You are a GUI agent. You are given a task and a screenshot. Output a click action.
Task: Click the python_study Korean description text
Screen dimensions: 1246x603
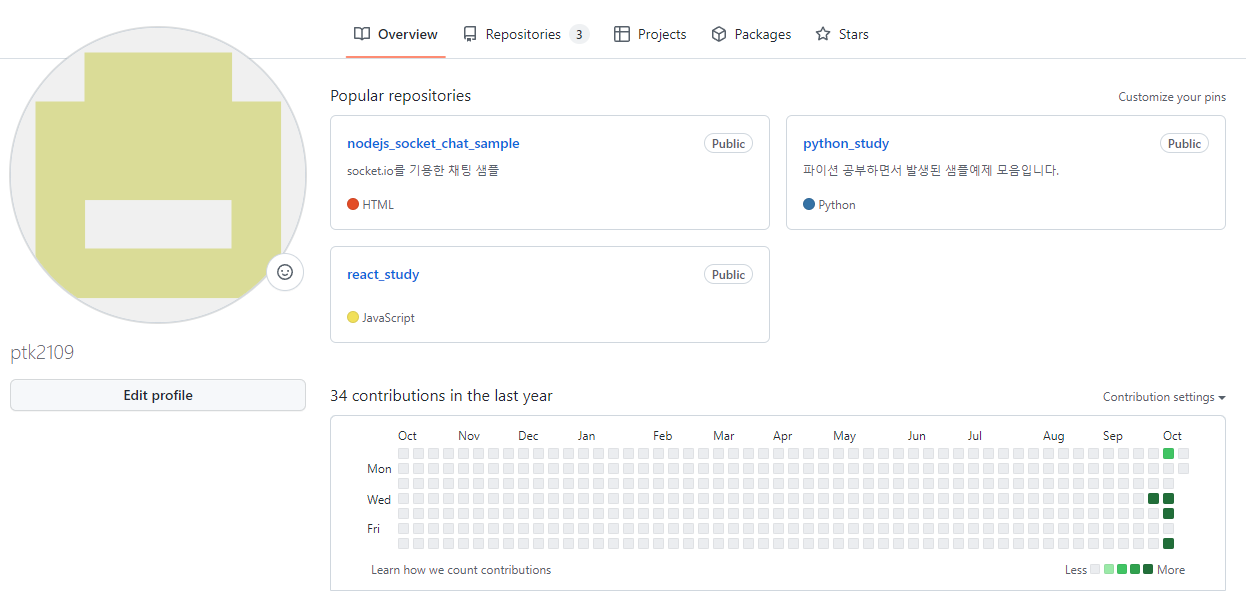point(930,170)
